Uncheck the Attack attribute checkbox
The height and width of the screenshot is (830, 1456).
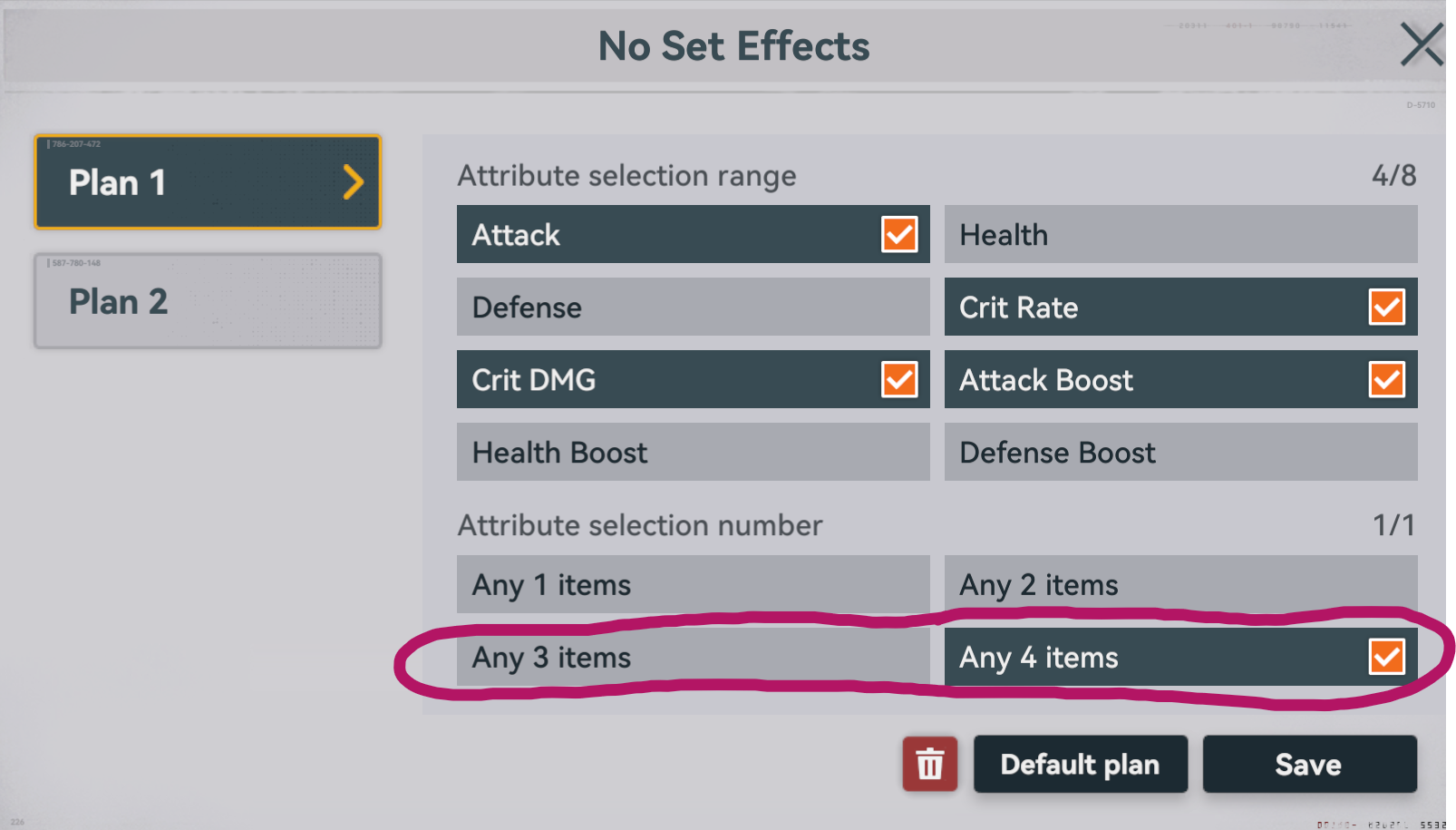pyautogui.click(x=899, y=234)
